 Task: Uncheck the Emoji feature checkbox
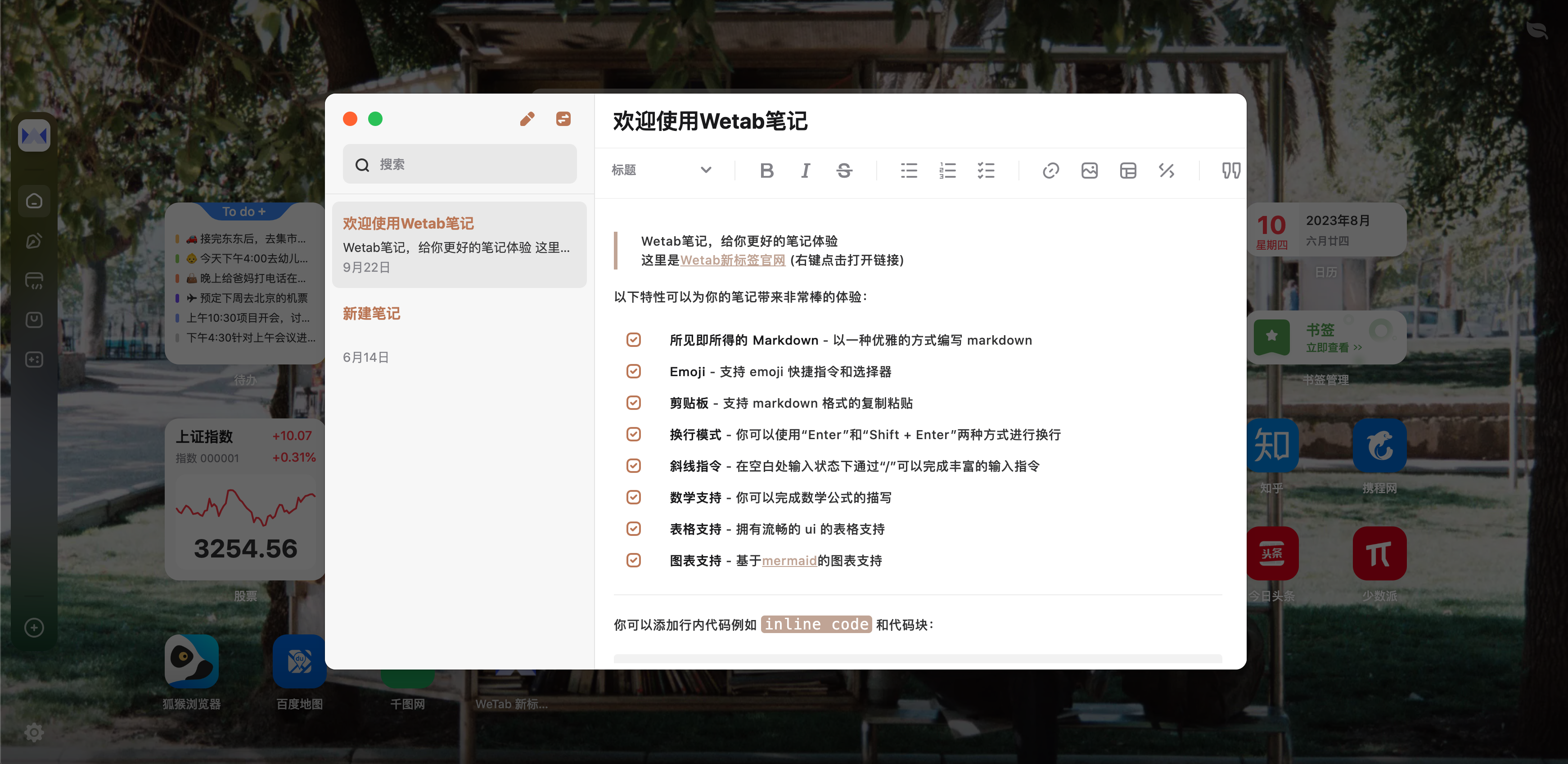633,371
